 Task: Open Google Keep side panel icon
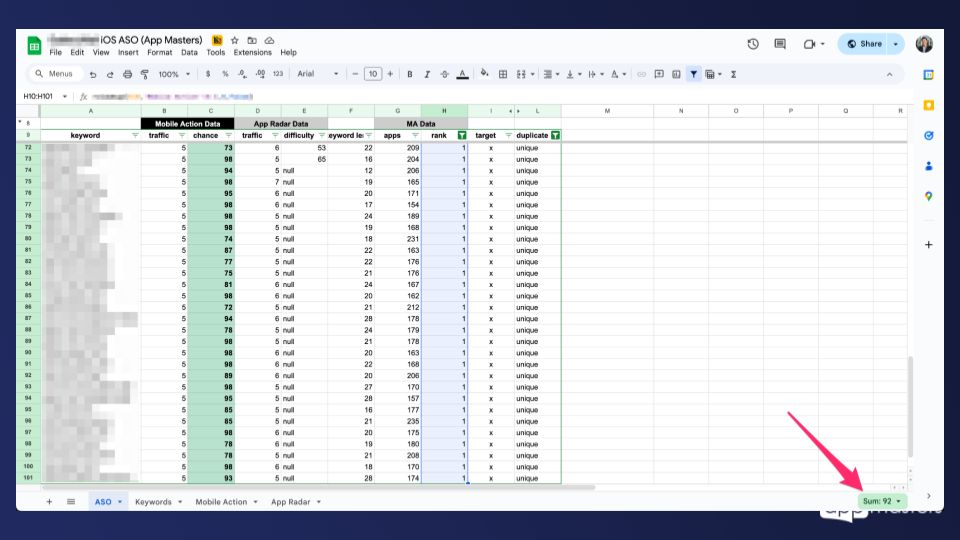tap(929, 105)
